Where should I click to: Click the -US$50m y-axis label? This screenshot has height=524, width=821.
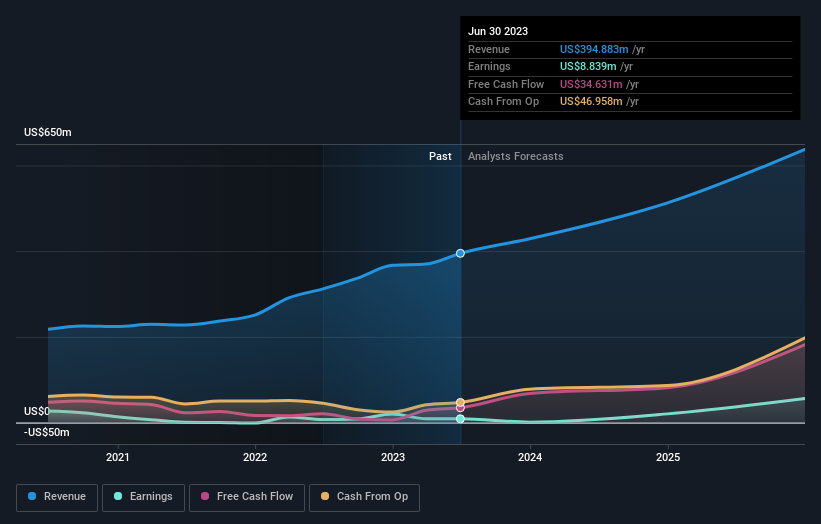click(47, 432)
